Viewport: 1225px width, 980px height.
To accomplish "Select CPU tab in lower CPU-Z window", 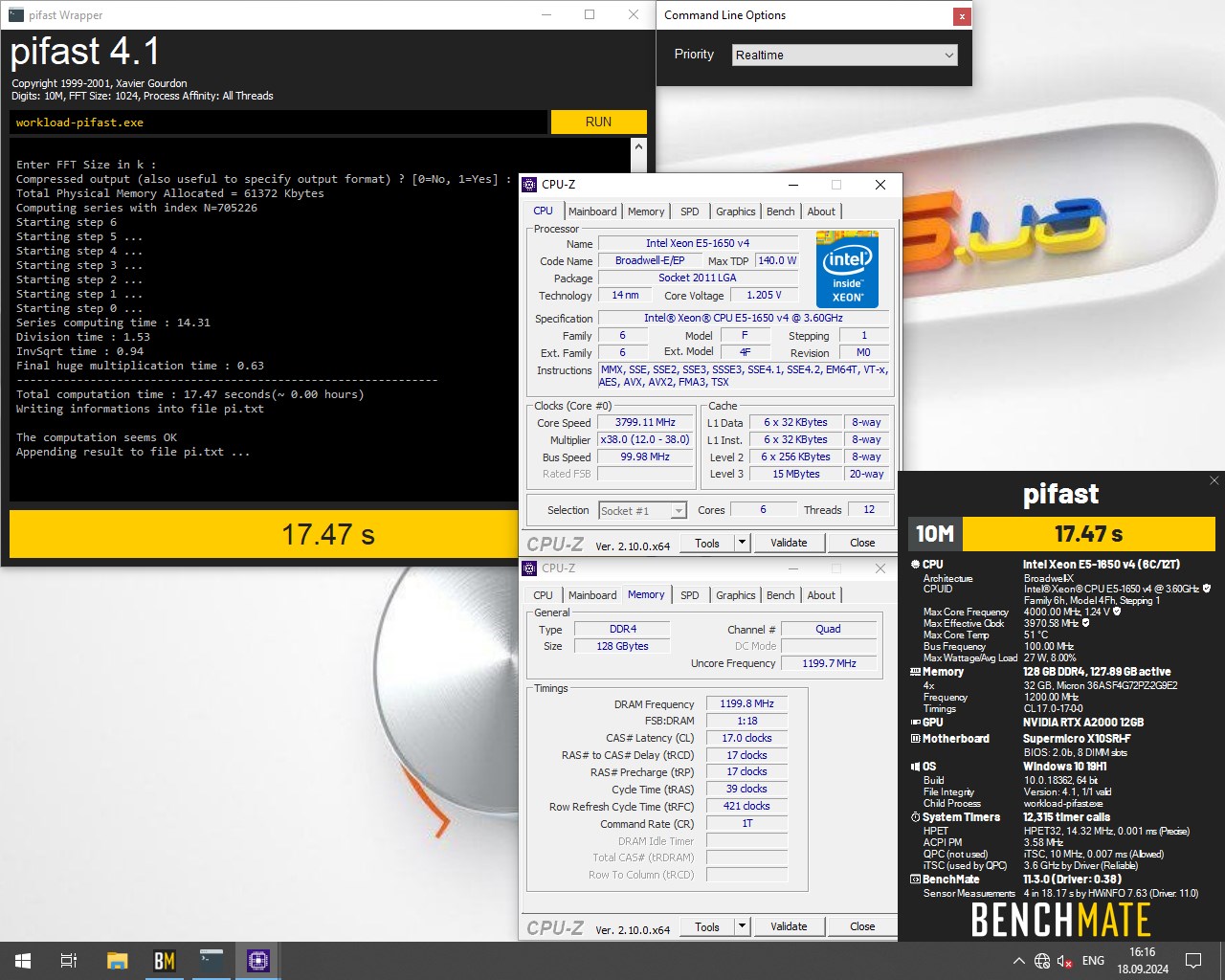I will click(x=544, y=595).
